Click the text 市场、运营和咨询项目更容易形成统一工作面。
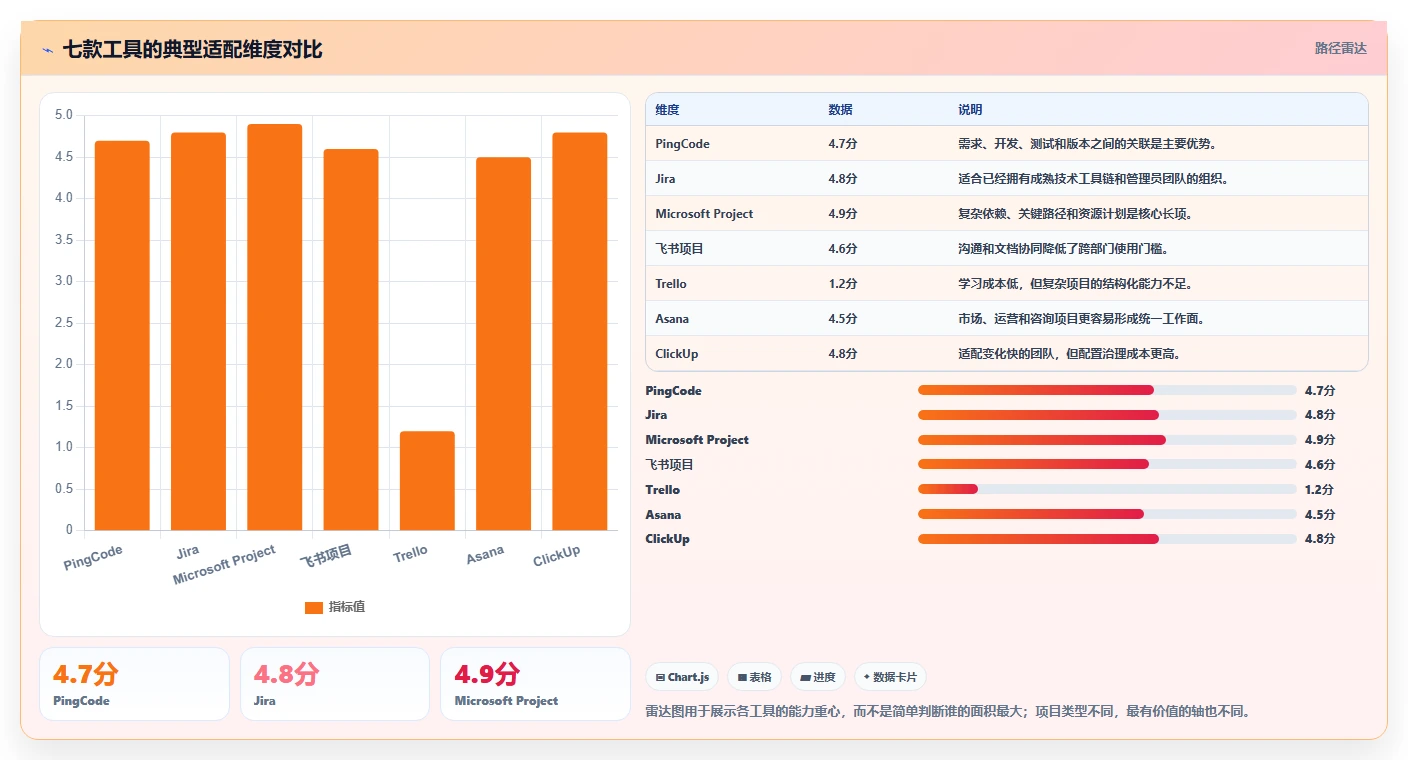 tap(1081, 319)
